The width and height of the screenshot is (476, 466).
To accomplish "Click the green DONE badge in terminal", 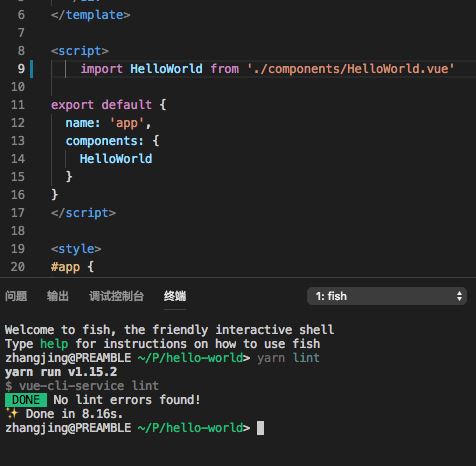I will click(x=26, y=400).
